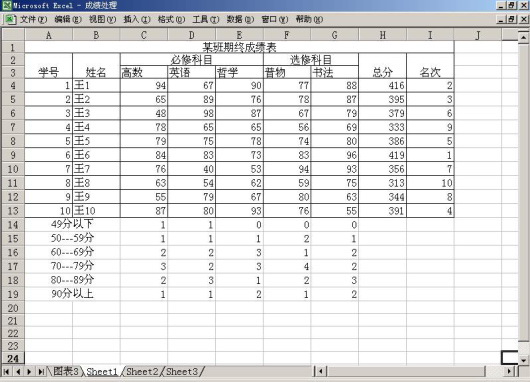Viewport: 530px width, 382px height.
Task: Select the name cell 王10
Action: click(96, 211)
